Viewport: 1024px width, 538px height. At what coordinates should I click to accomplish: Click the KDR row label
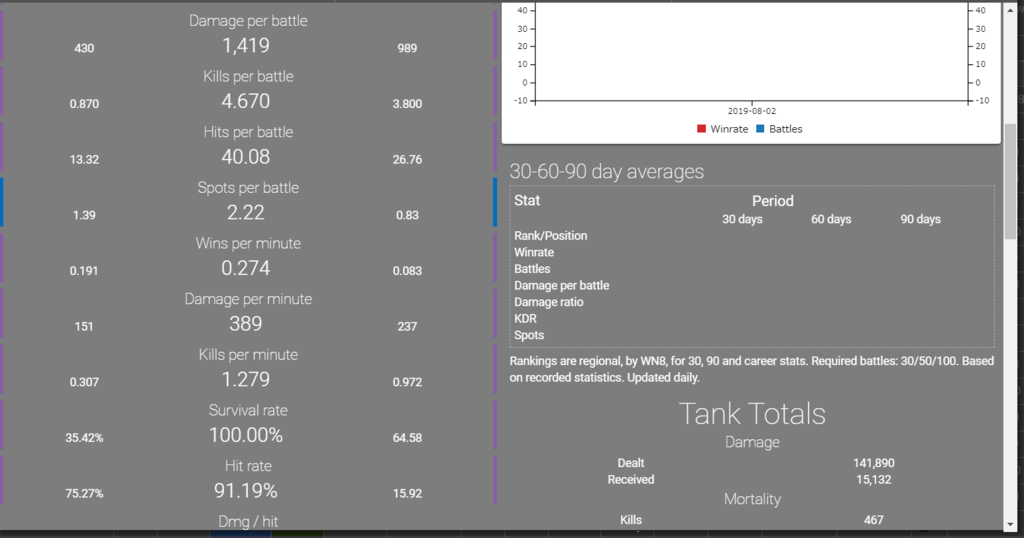(525, 318)
